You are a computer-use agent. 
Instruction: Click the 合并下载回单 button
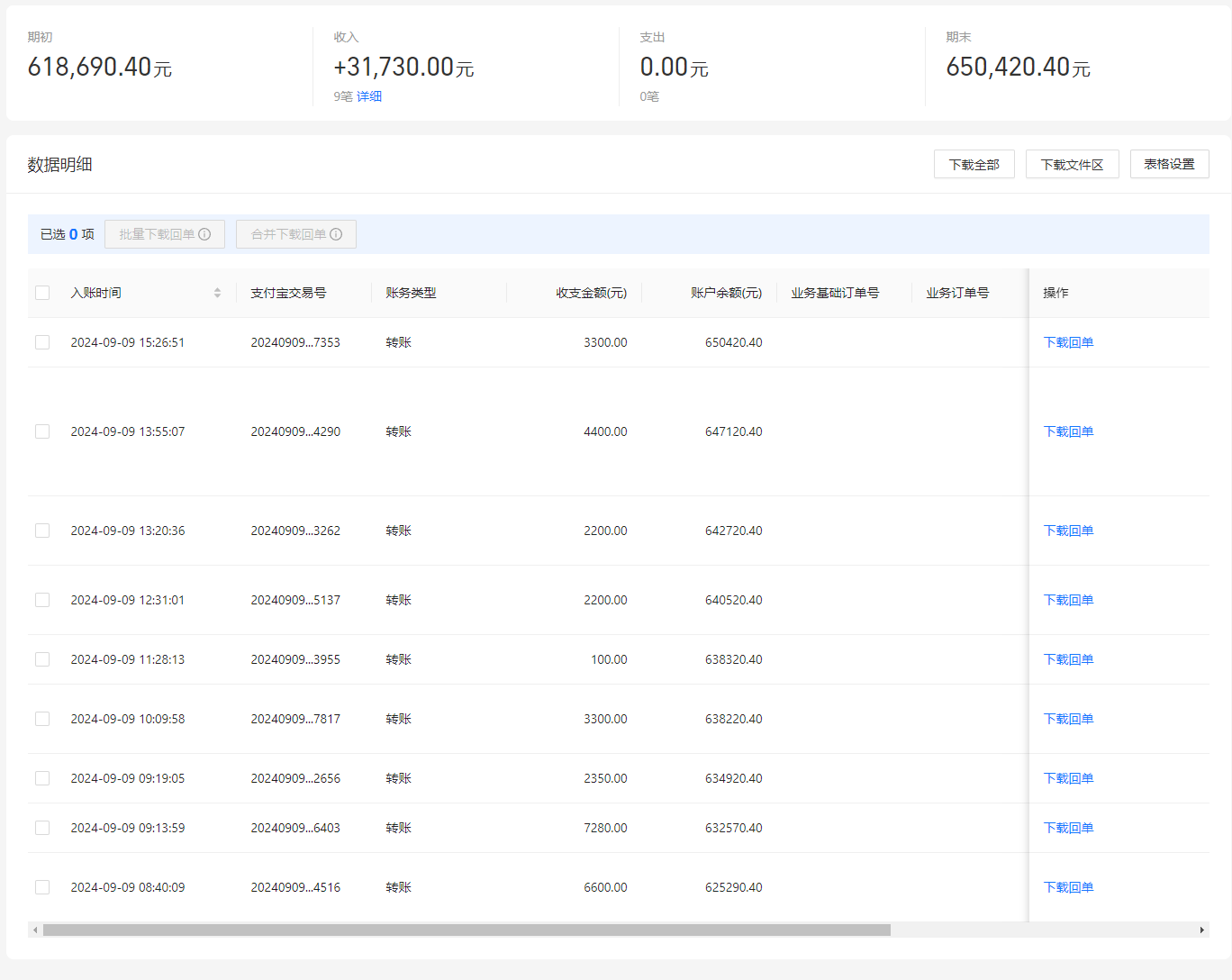click(296, 234)
